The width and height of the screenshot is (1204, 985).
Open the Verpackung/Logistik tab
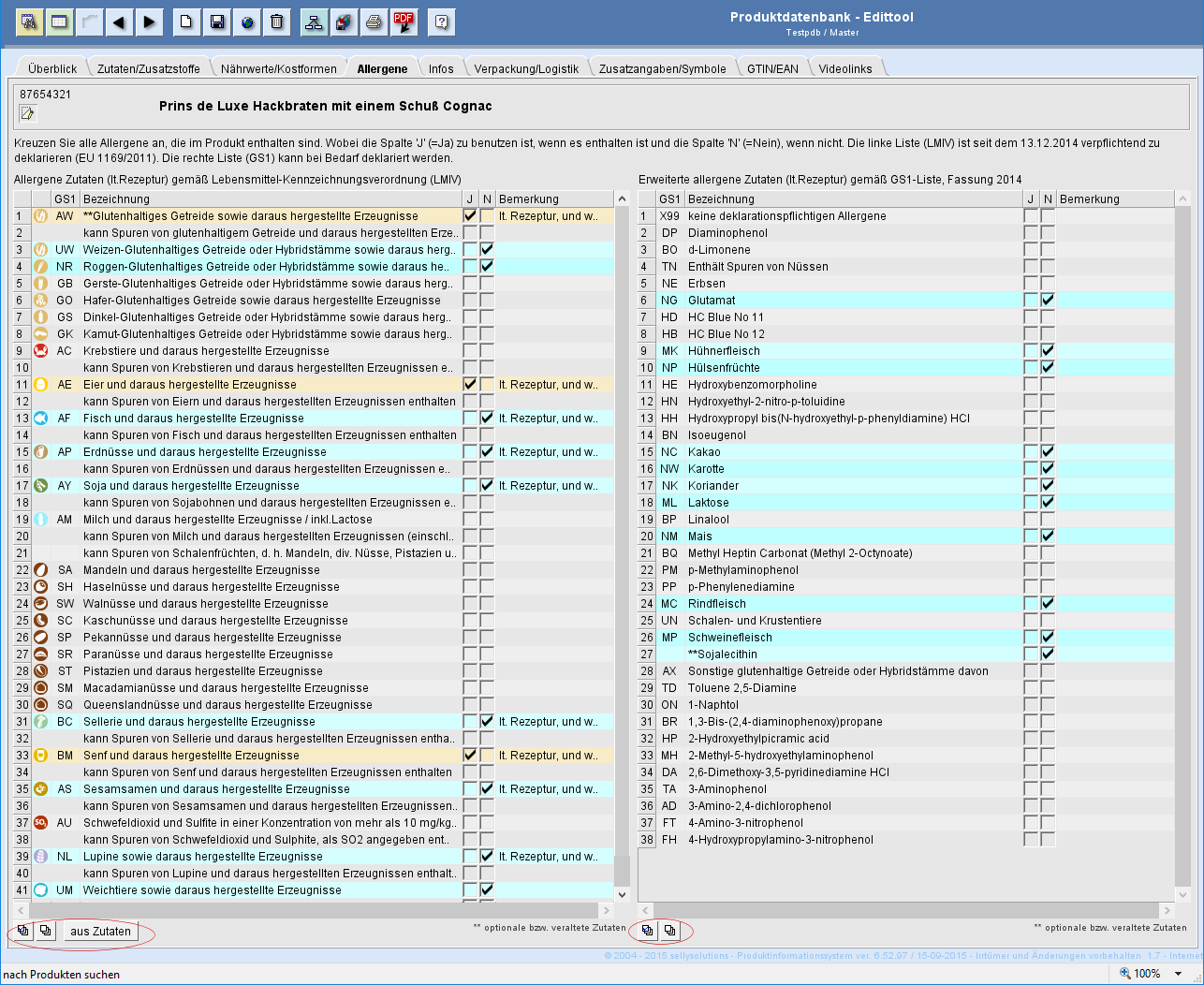(526, 68)
